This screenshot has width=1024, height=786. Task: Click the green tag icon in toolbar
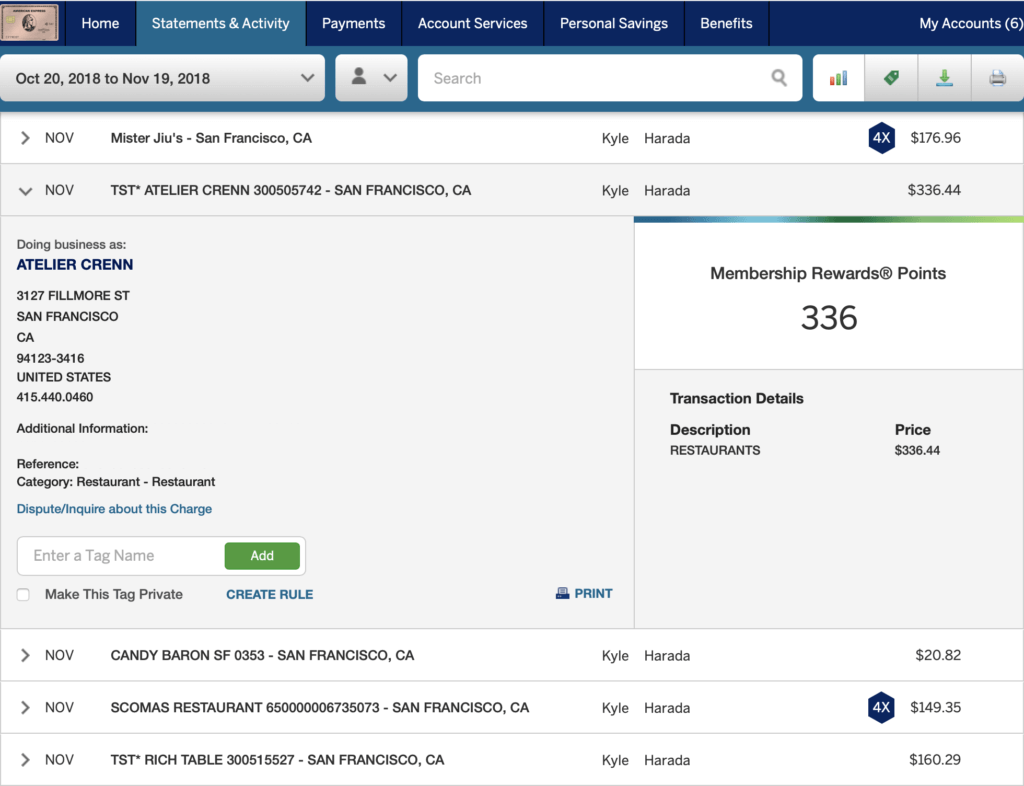tap(891, 78)
